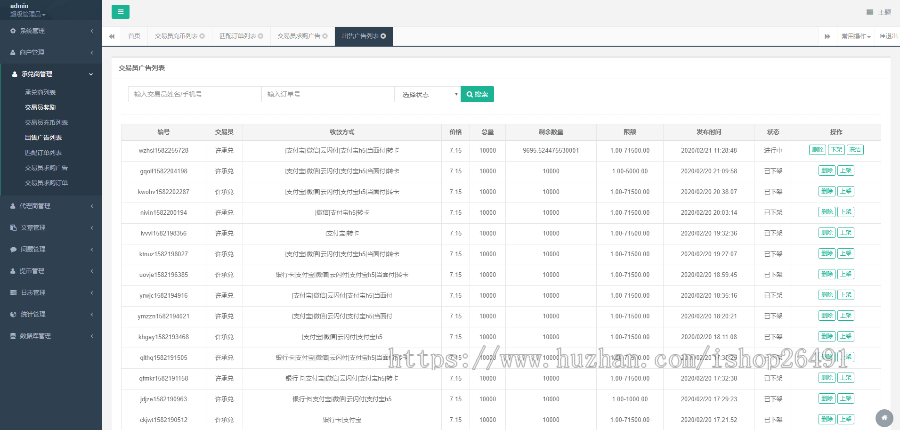900x430 pixels.
Task: Click limit cell 1.00-6000.00
Action: click(x=630, y=171)
